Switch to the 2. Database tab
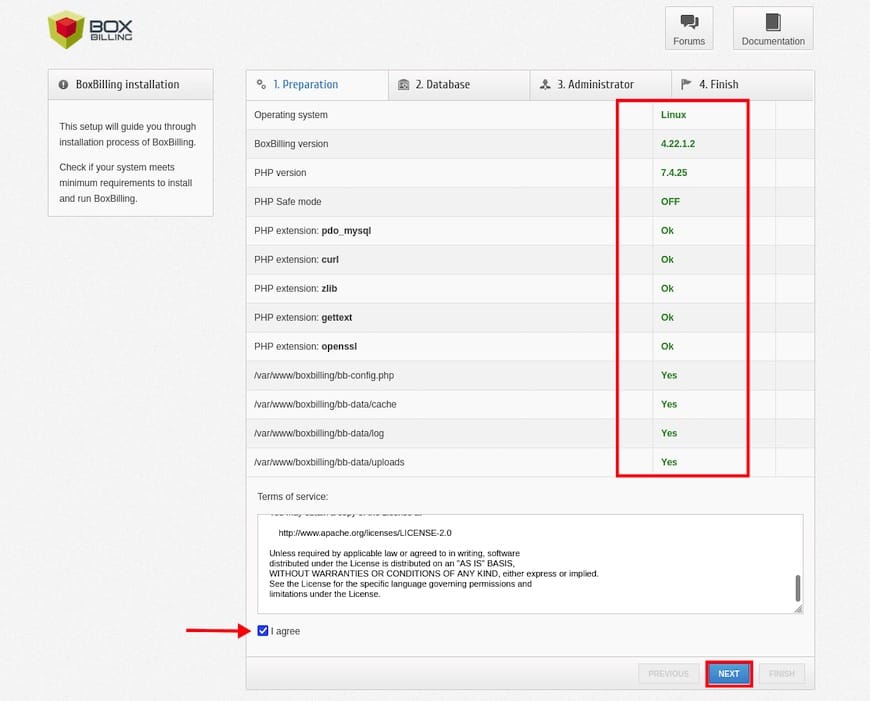 point(459,85)
